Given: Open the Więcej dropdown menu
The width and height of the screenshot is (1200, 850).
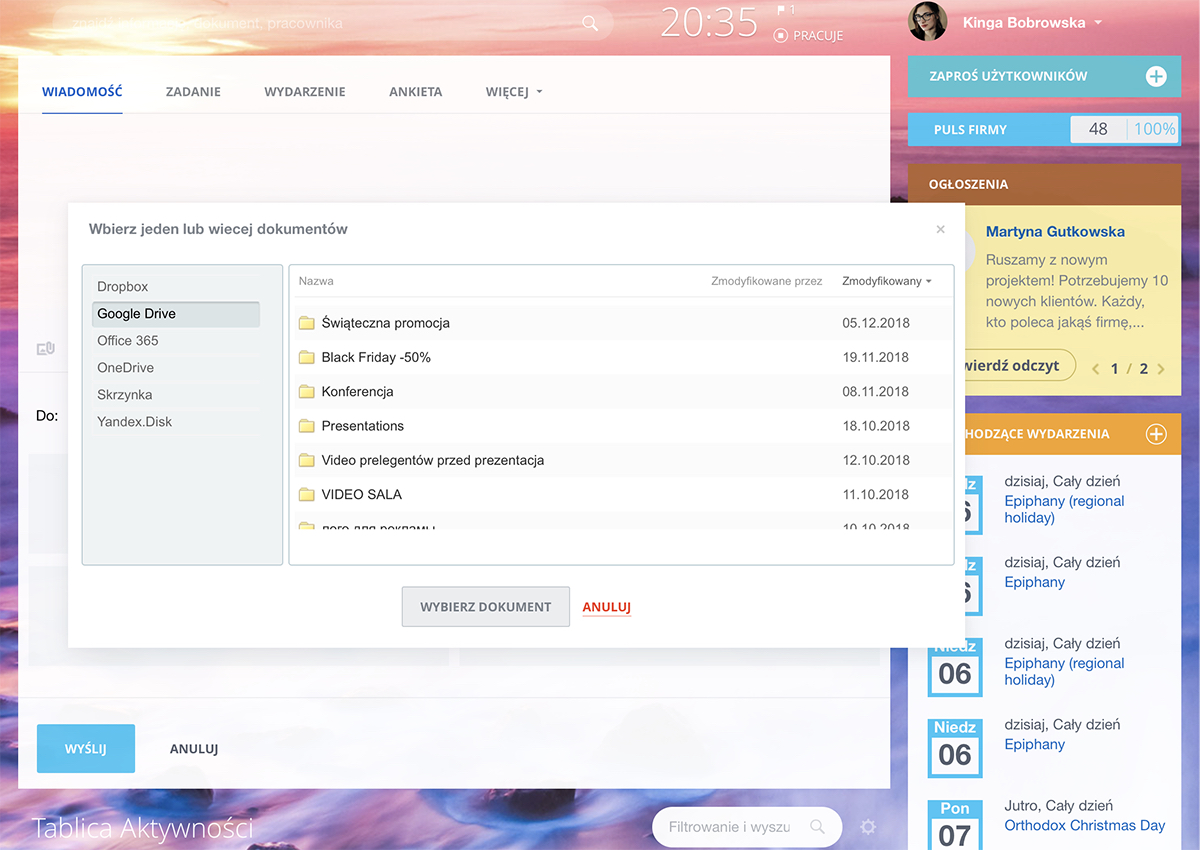Looking at the screenshot, I should coord(513,92).
